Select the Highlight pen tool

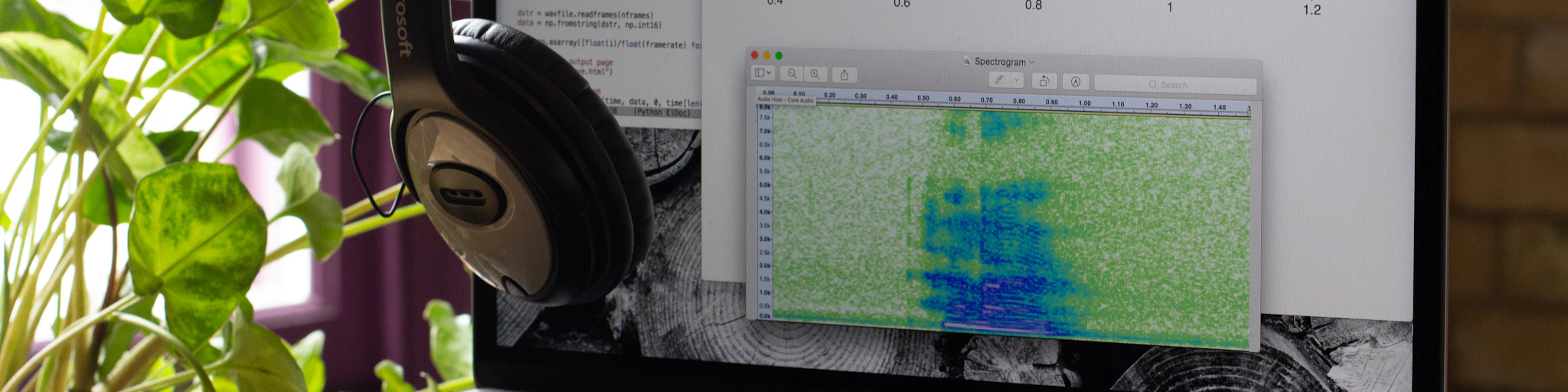click(999, 80)
